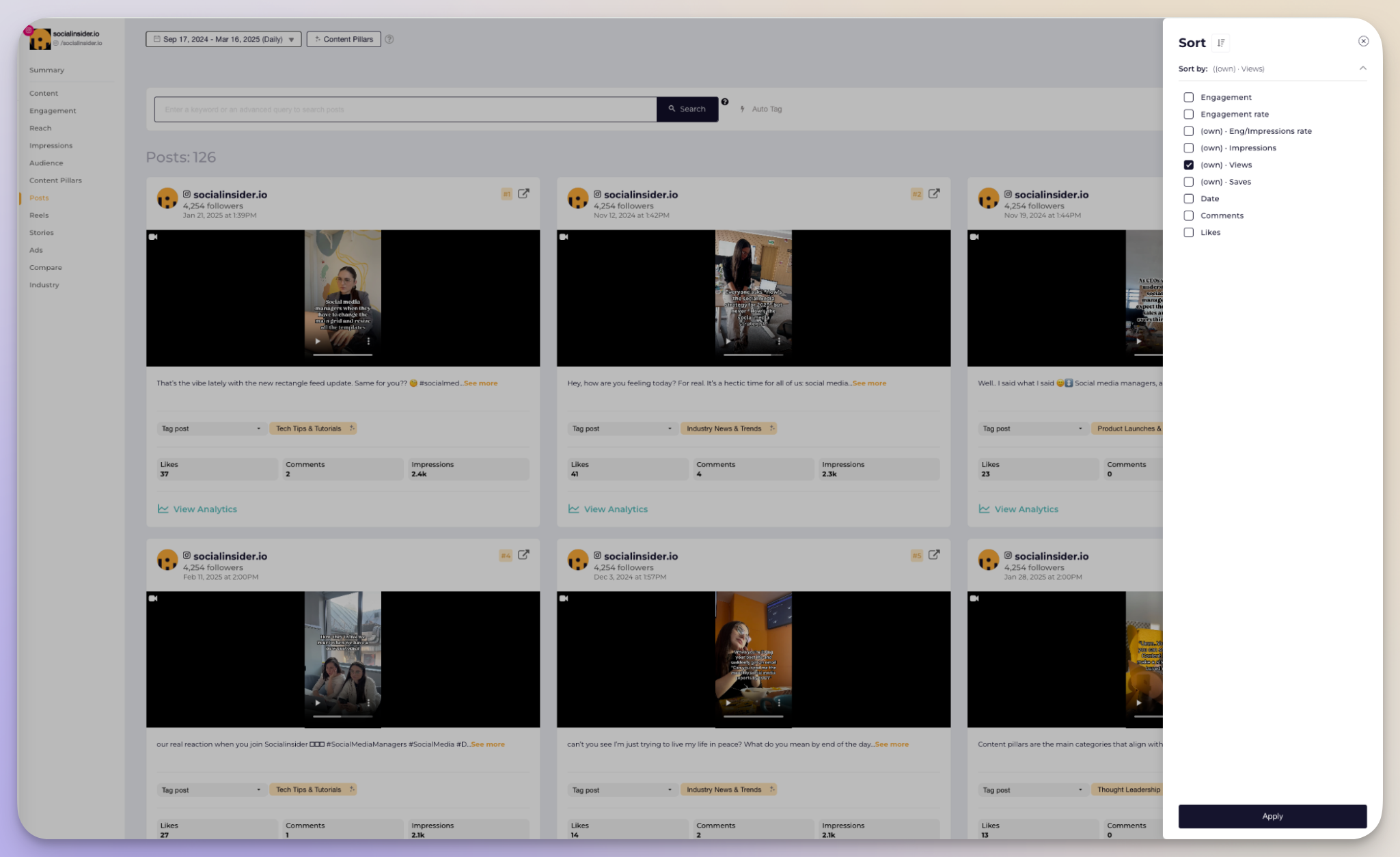Check the Engagement sort option

pyautogui.click(x=1189, y=97)
